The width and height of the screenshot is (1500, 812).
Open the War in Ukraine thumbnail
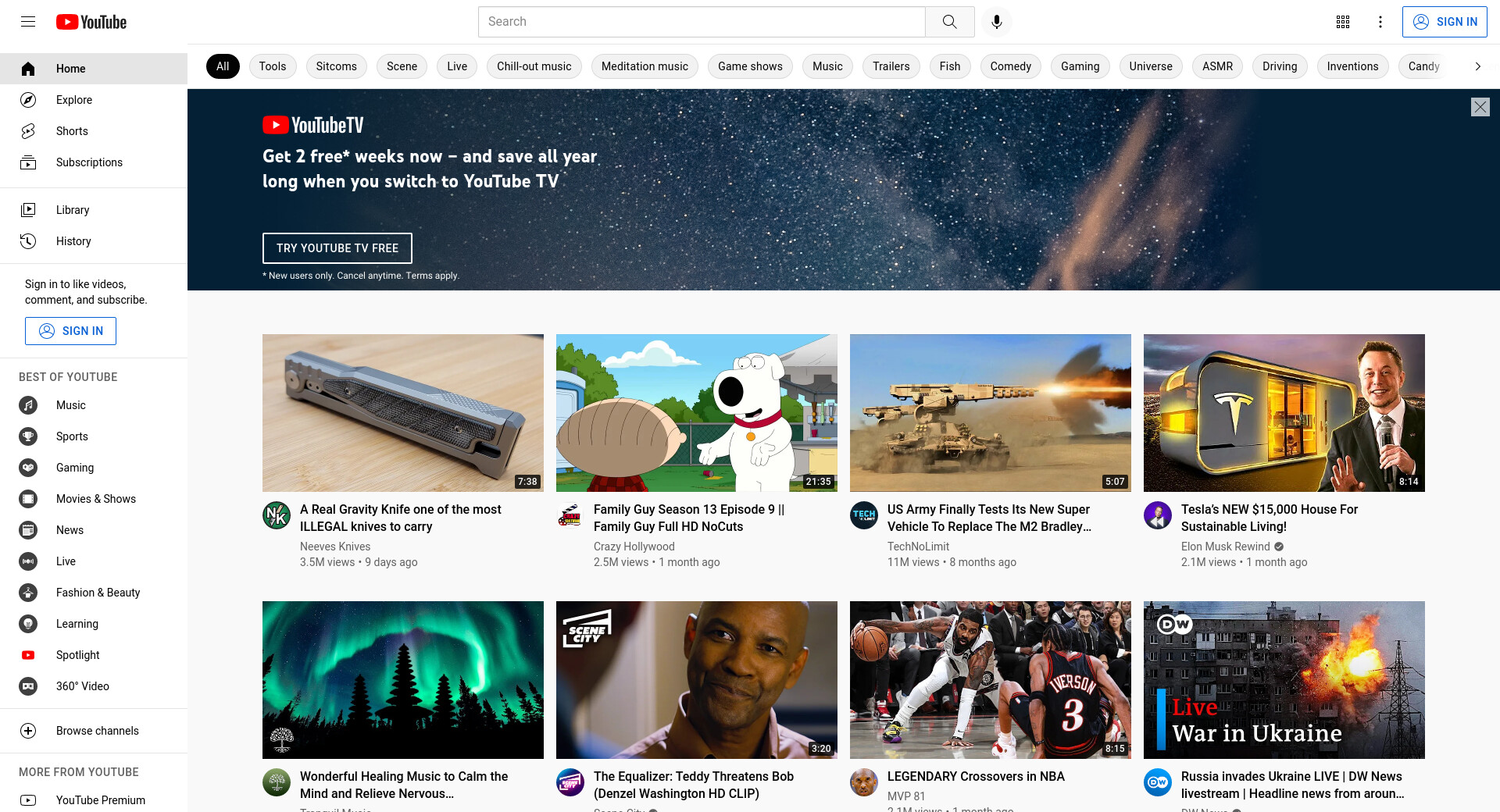(x=1284, y=680)
